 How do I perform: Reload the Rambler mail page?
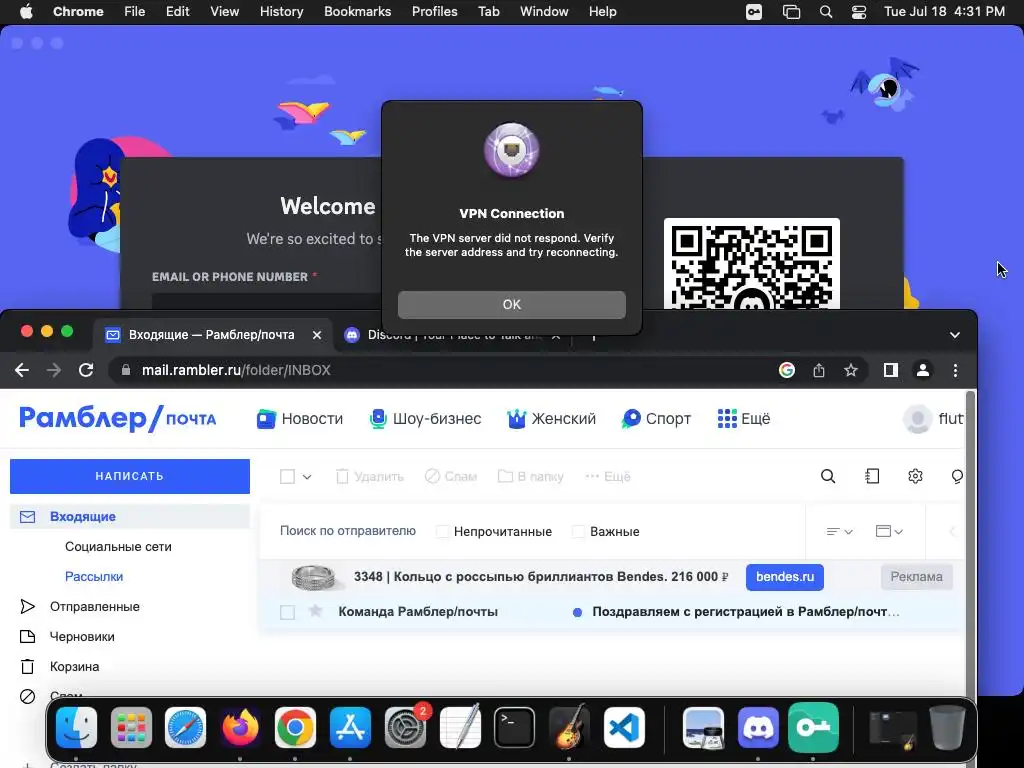click(86, 370)
